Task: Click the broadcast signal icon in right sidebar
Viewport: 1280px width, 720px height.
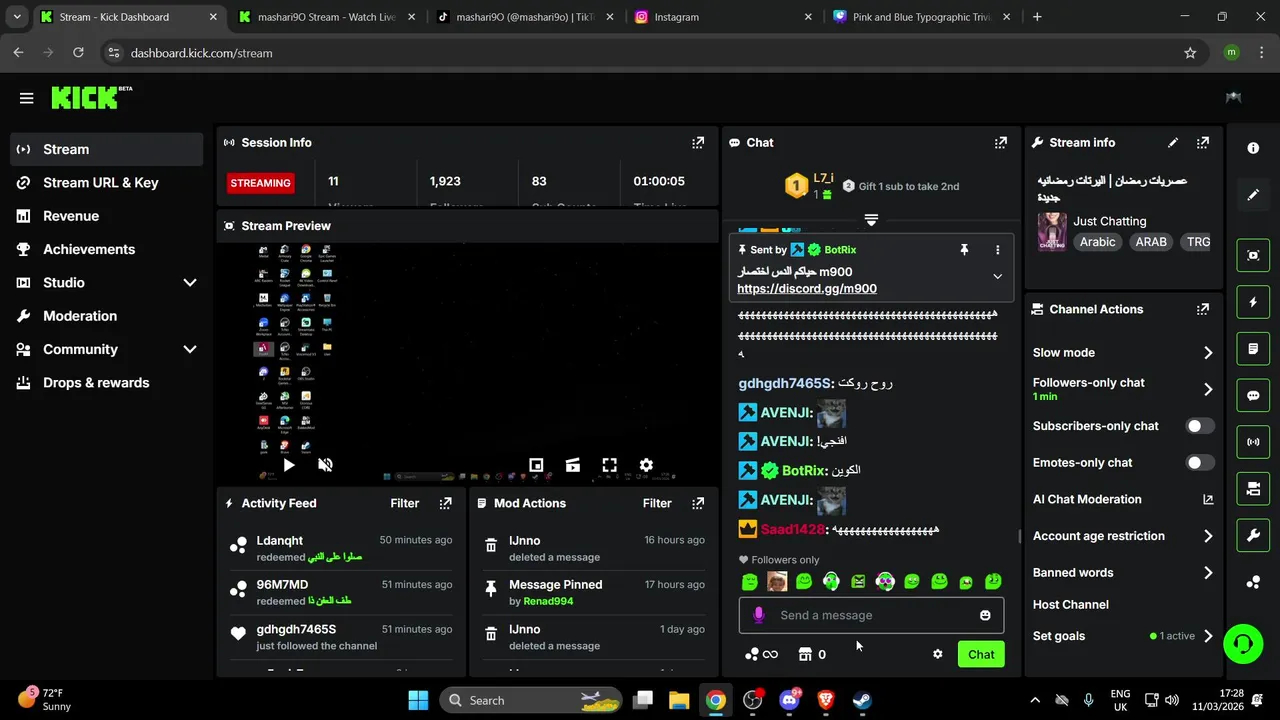Action: [x=1253, y=442]
